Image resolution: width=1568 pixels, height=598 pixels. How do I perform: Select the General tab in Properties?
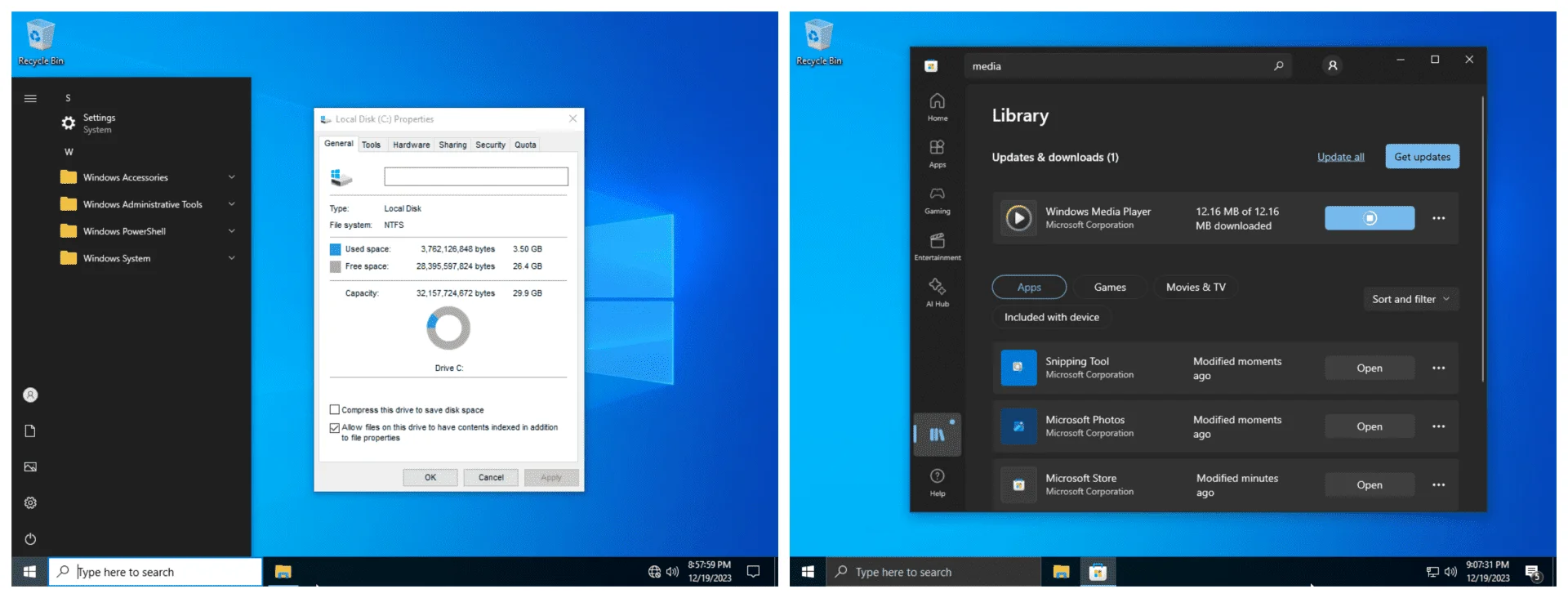pyautogui.click(x=339, y=144)
